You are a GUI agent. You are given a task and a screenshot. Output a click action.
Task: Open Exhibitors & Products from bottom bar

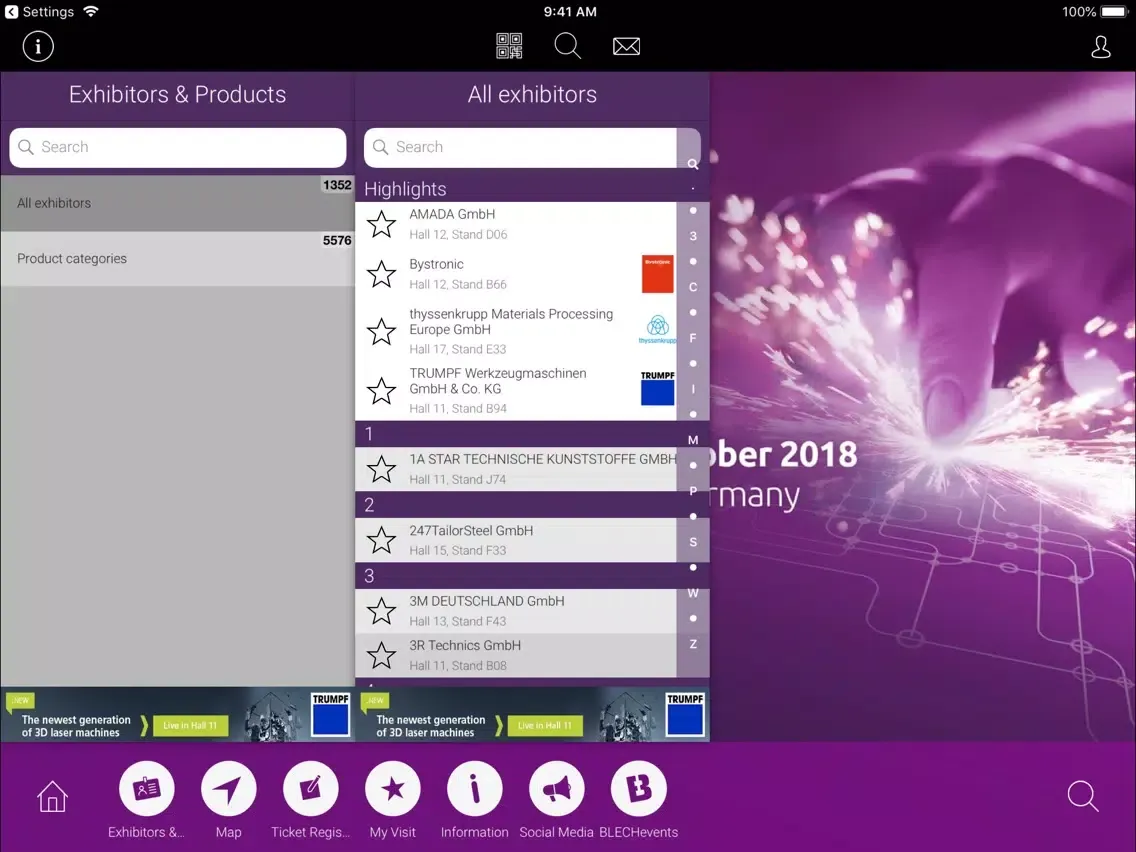pos(146,788)
